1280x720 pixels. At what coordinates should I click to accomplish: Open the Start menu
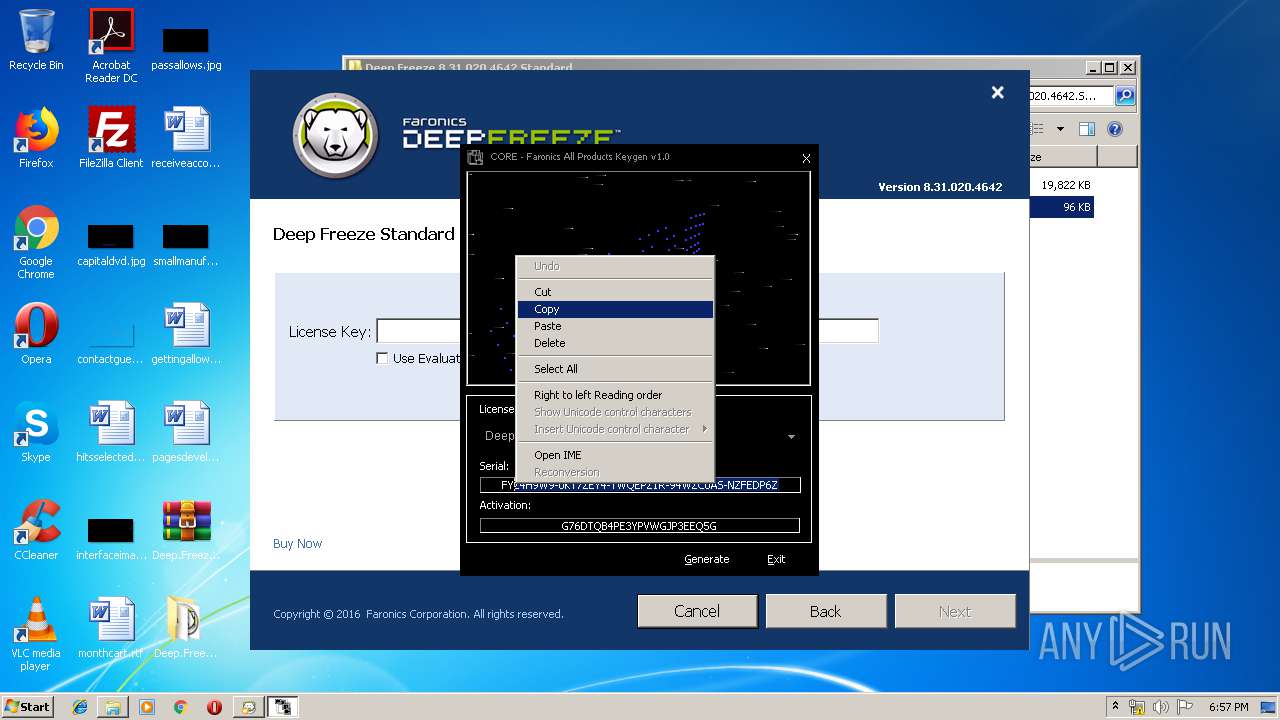tap(27, 707)
